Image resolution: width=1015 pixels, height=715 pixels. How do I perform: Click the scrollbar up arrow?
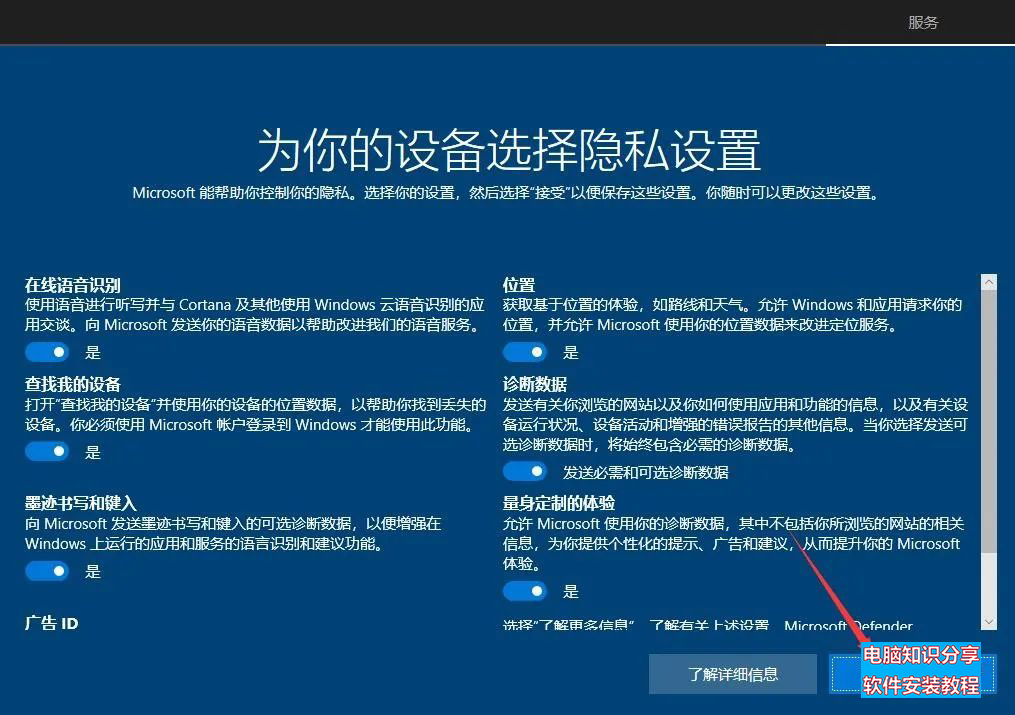click(989, 283)
